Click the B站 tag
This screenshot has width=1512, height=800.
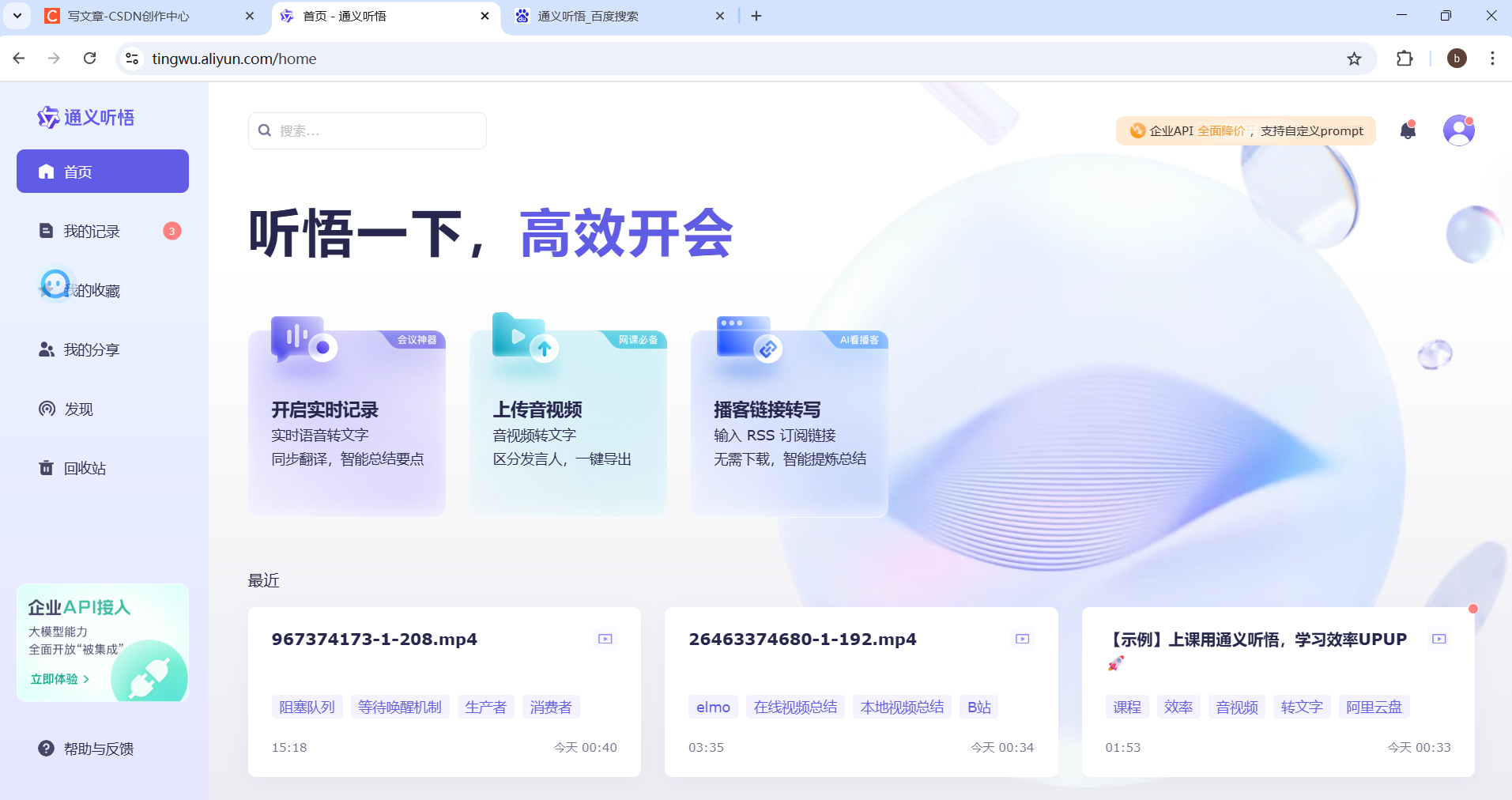click(978, 707)
